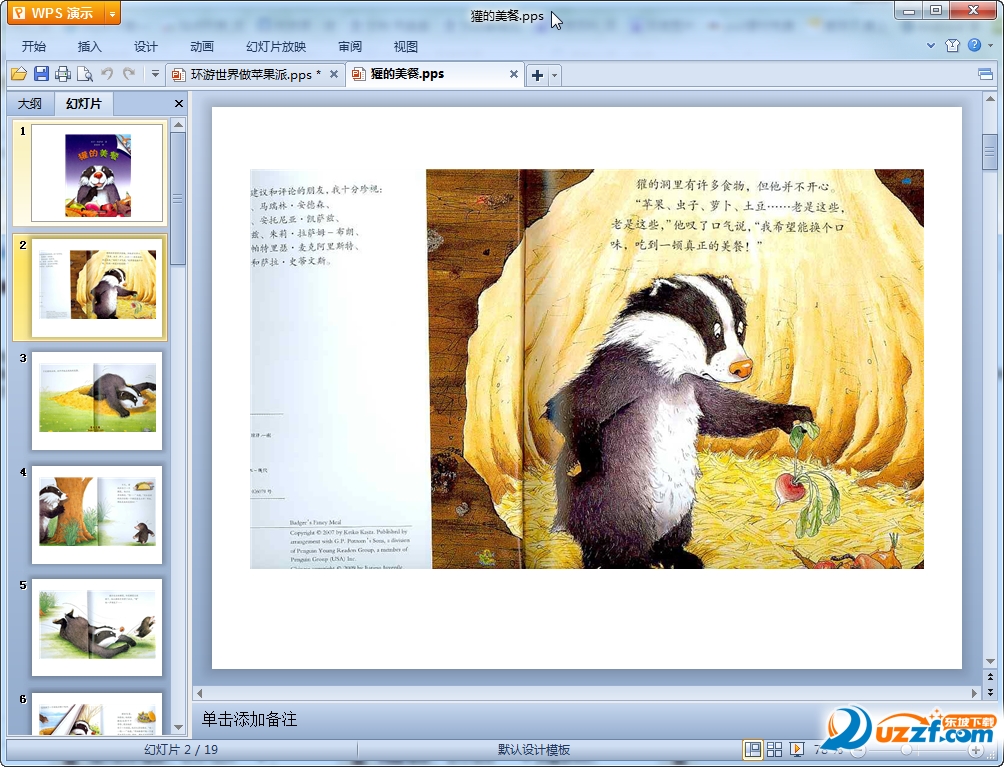Viewport: 1004px width, 767px height.
Task: Redo the last action
Action: (129, 74)
